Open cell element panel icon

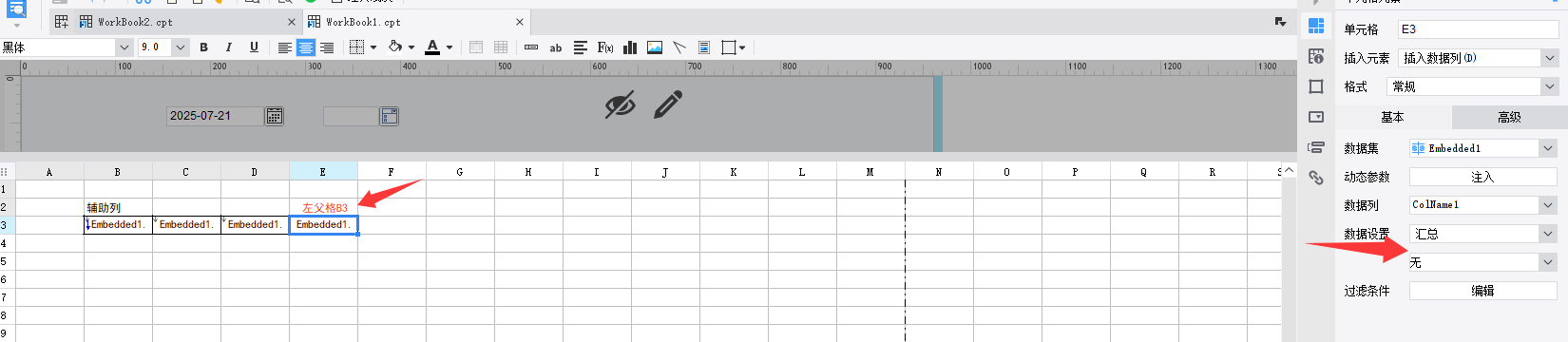(x=1316, y=26)
